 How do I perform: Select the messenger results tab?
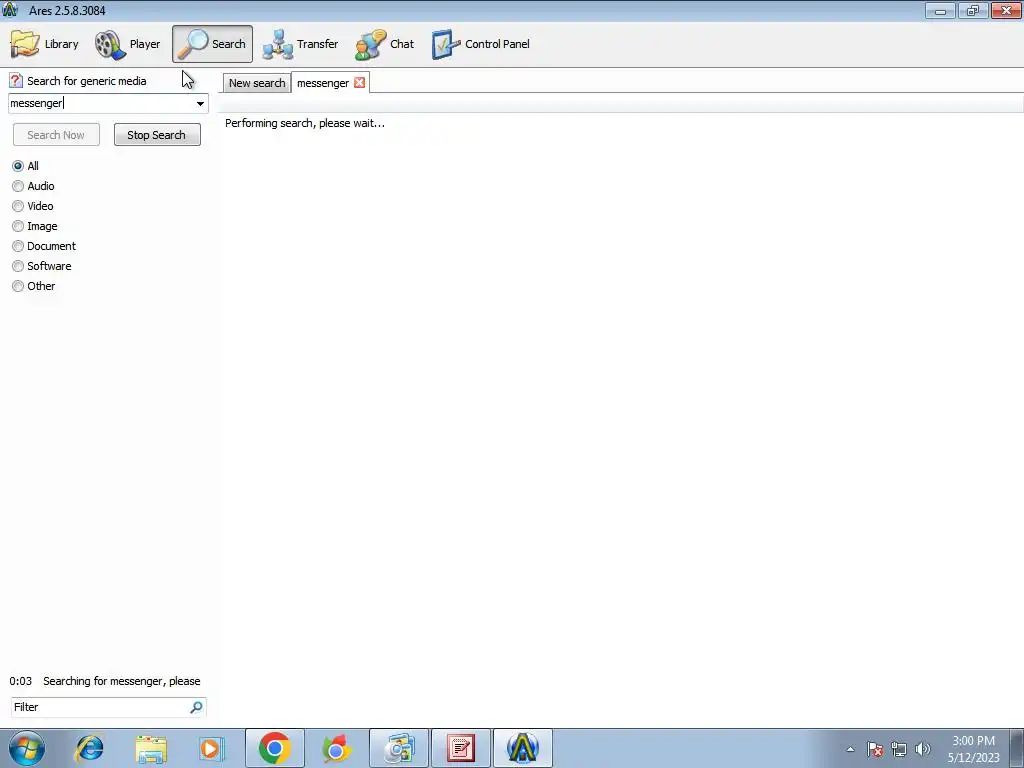click(x=323, y=83)
